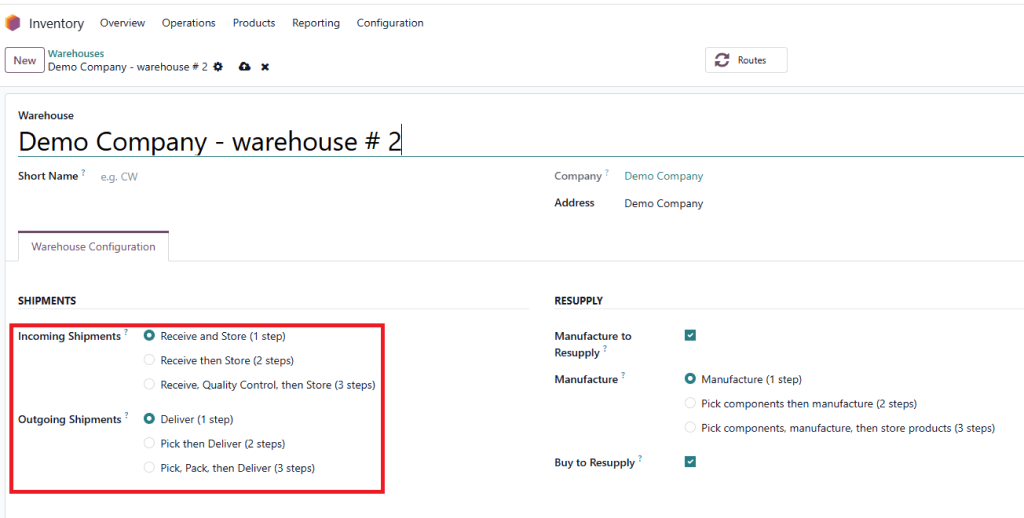Discard changes with the X icon
1024x518 pixels.
pos(265,67)
